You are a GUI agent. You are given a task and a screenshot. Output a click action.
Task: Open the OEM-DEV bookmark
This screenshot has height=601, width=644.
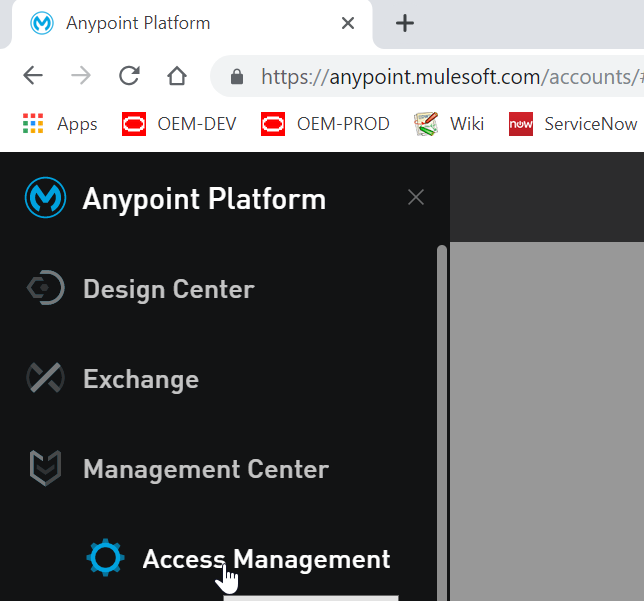(178, 124)
